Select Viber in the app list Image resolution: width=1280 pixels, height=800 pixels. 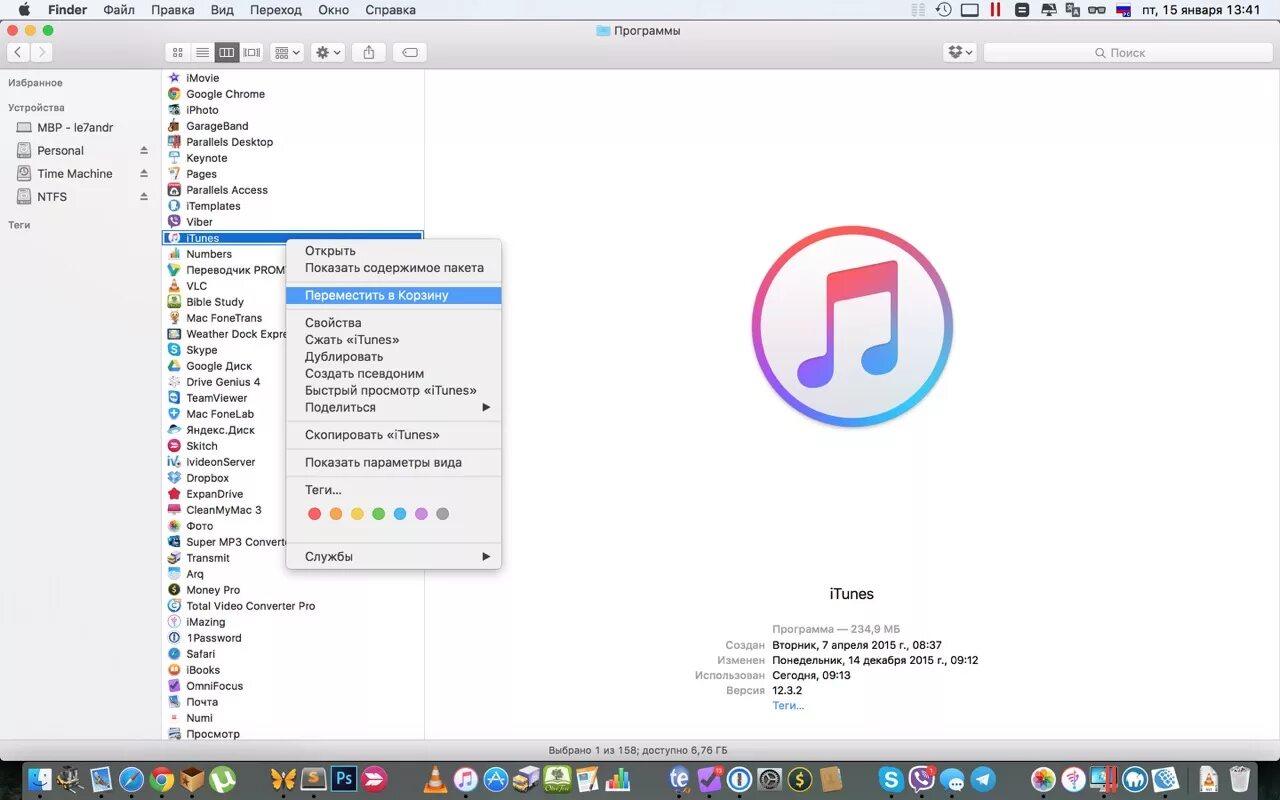tap(199, 222)
